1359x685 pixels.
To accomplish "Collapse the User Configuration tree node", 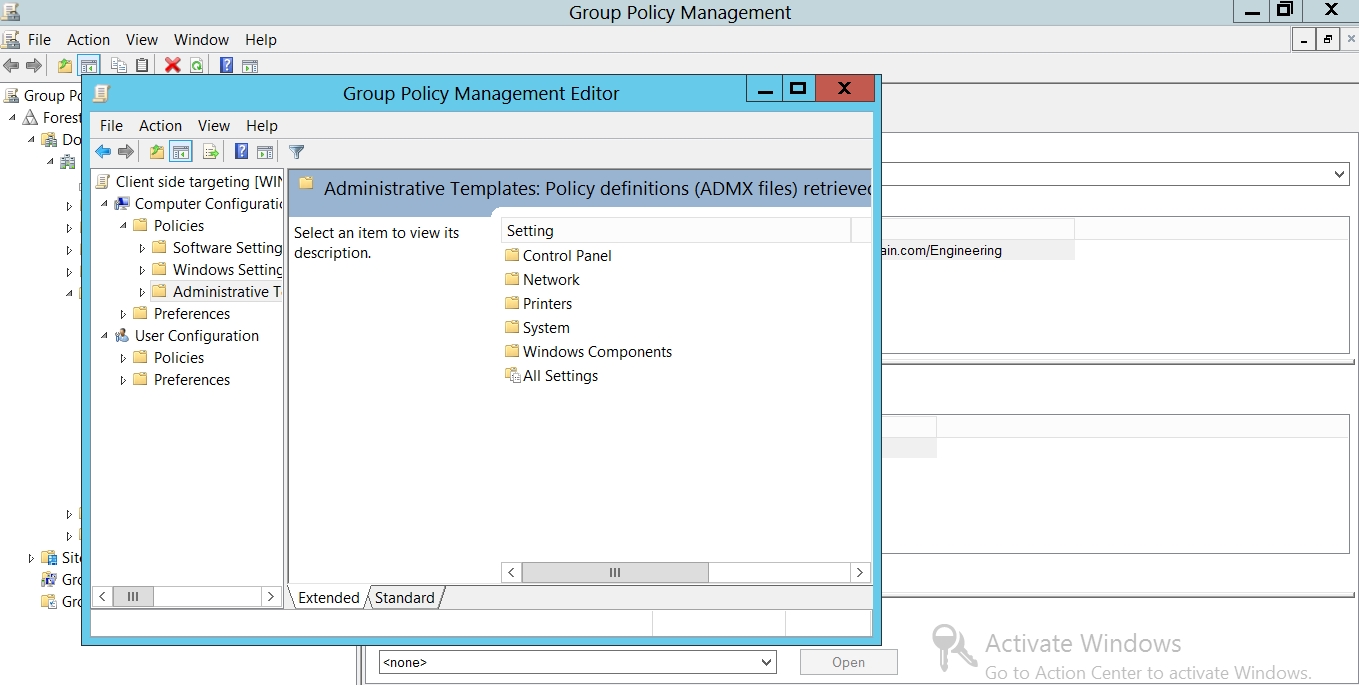I will pyautogui.click(x=105, y=336).
